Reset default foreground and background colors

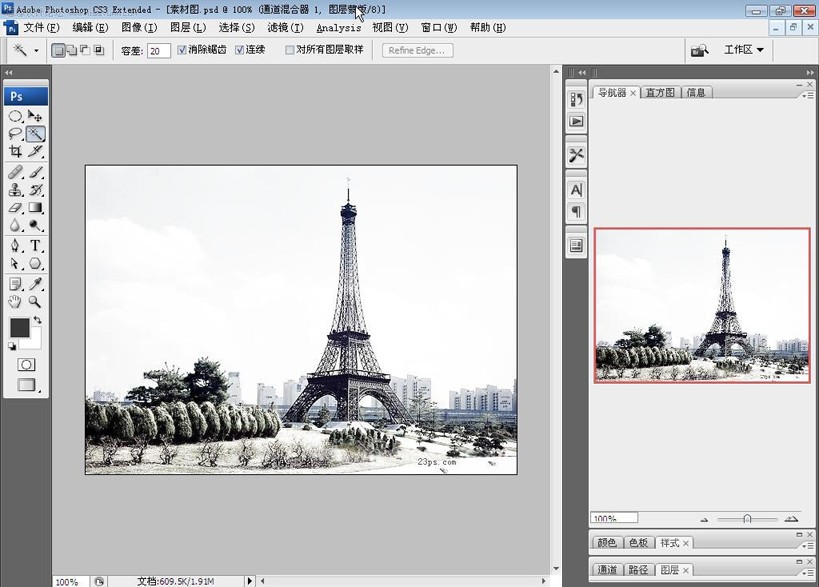[12, 346]
